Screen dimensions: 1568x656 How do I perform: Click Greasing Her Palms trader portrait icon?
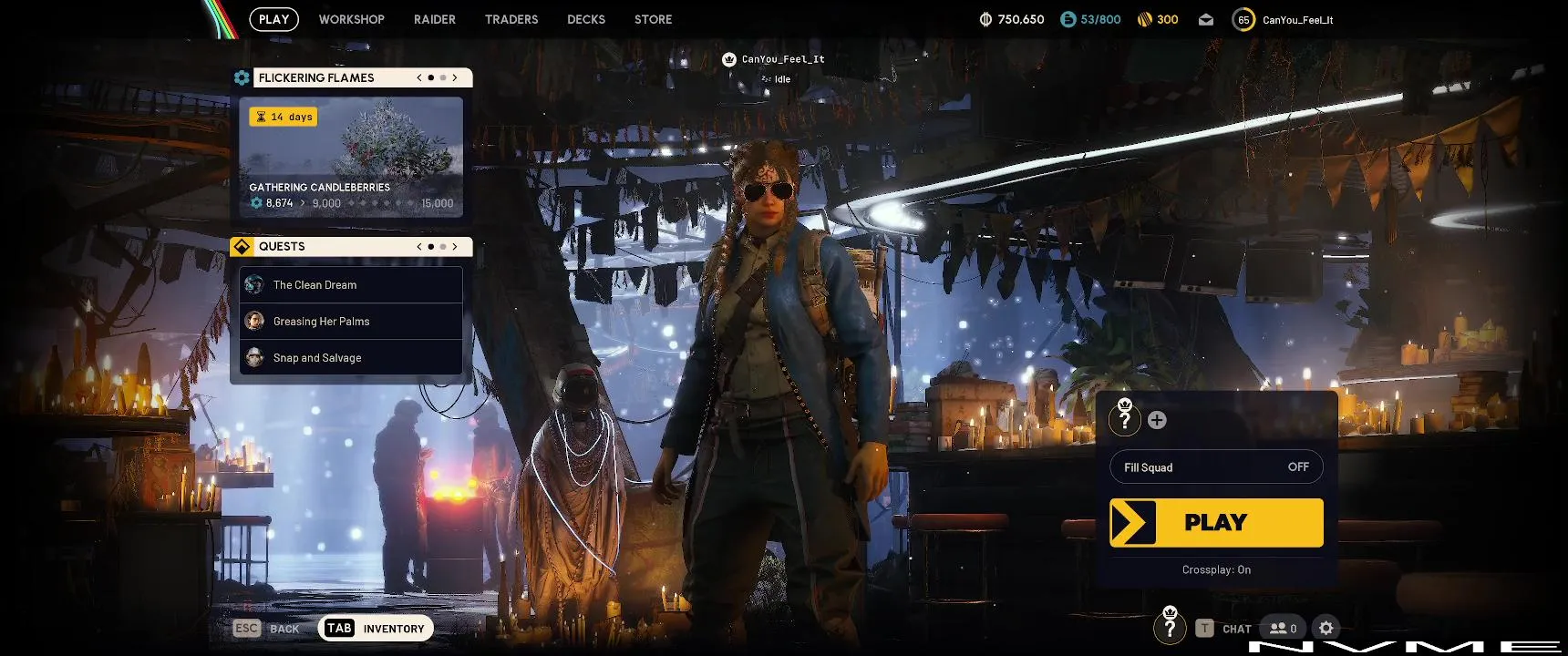tap(254, 321)
